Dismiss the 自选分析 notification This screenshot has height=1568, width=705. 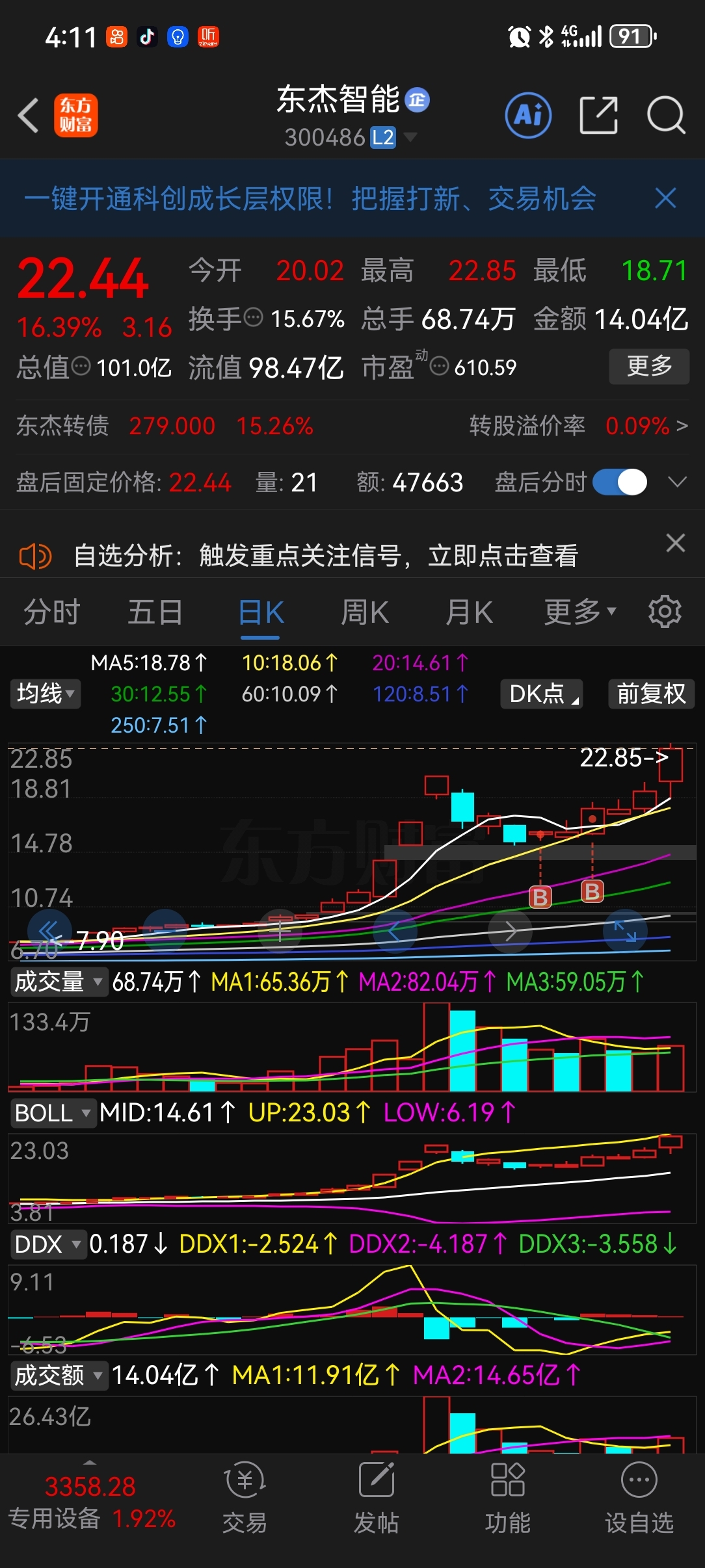click(676, 543)
